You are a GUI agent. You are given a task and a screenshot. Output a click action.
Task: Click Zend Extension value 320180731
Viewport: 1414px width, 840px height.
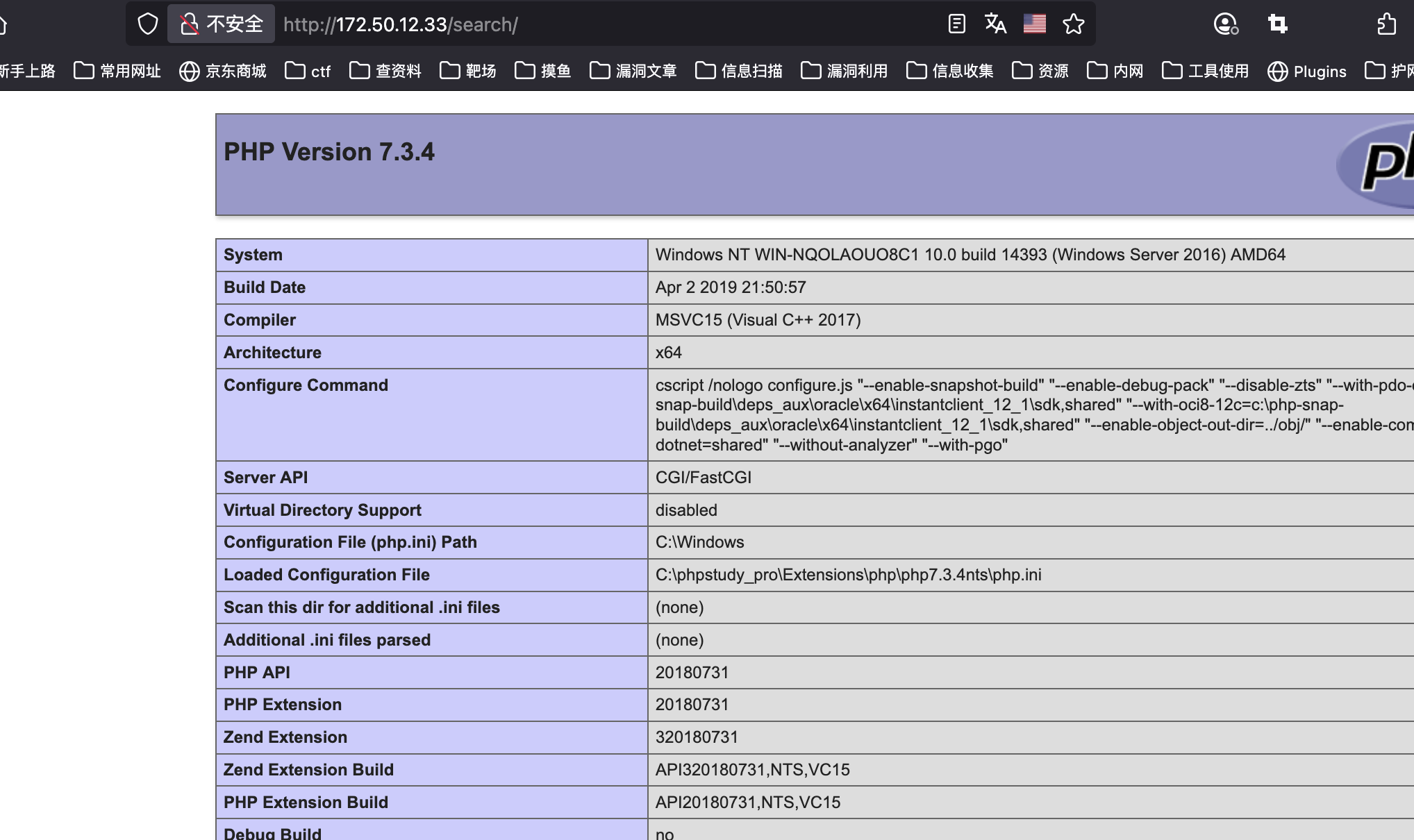tap(697, 737)
